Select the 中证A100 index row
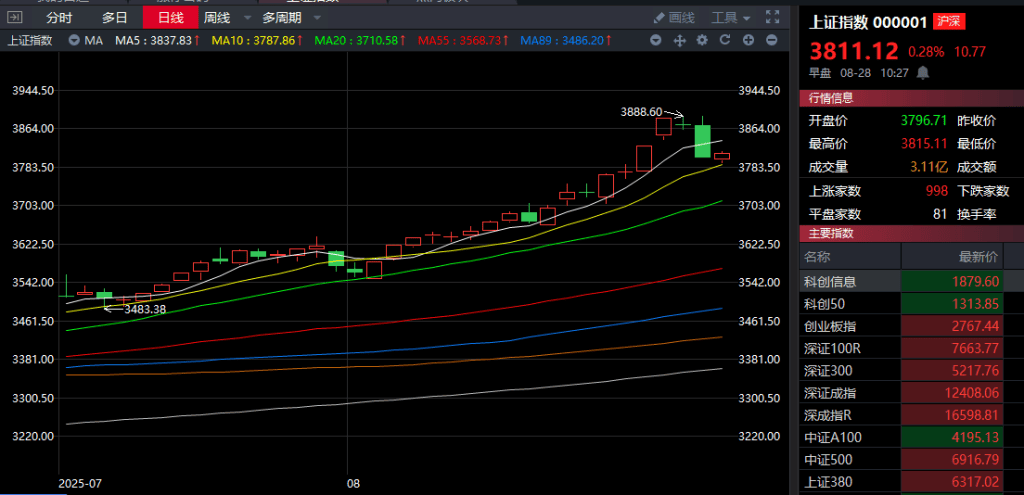Screen dimensions: 1024x495 [x=912, y=437]
